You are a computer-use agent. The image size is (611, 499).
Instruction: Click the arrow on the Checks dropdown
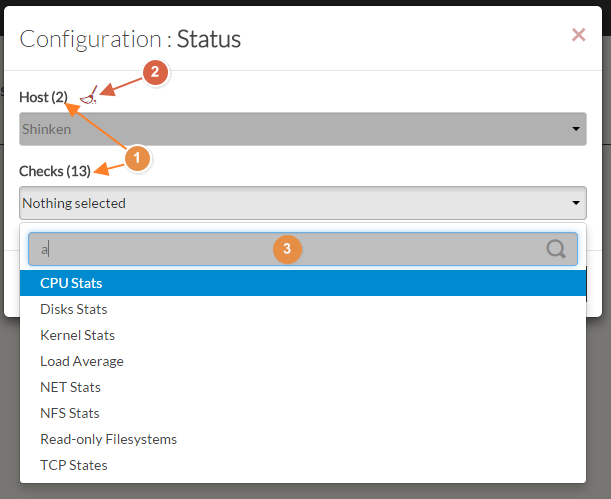pos(576,203)
